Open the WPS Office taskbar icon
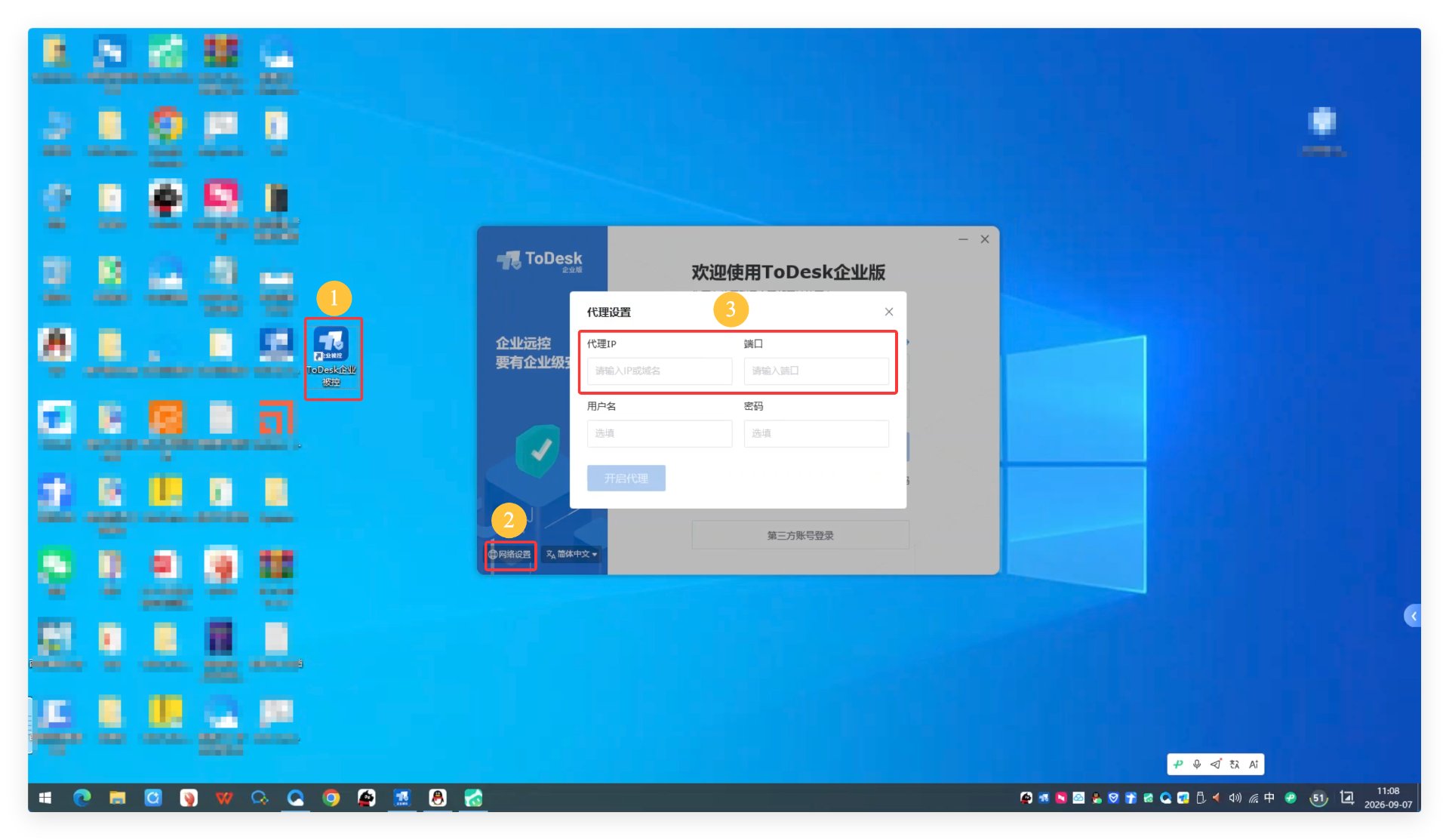1449x840 pixels. 224,798
